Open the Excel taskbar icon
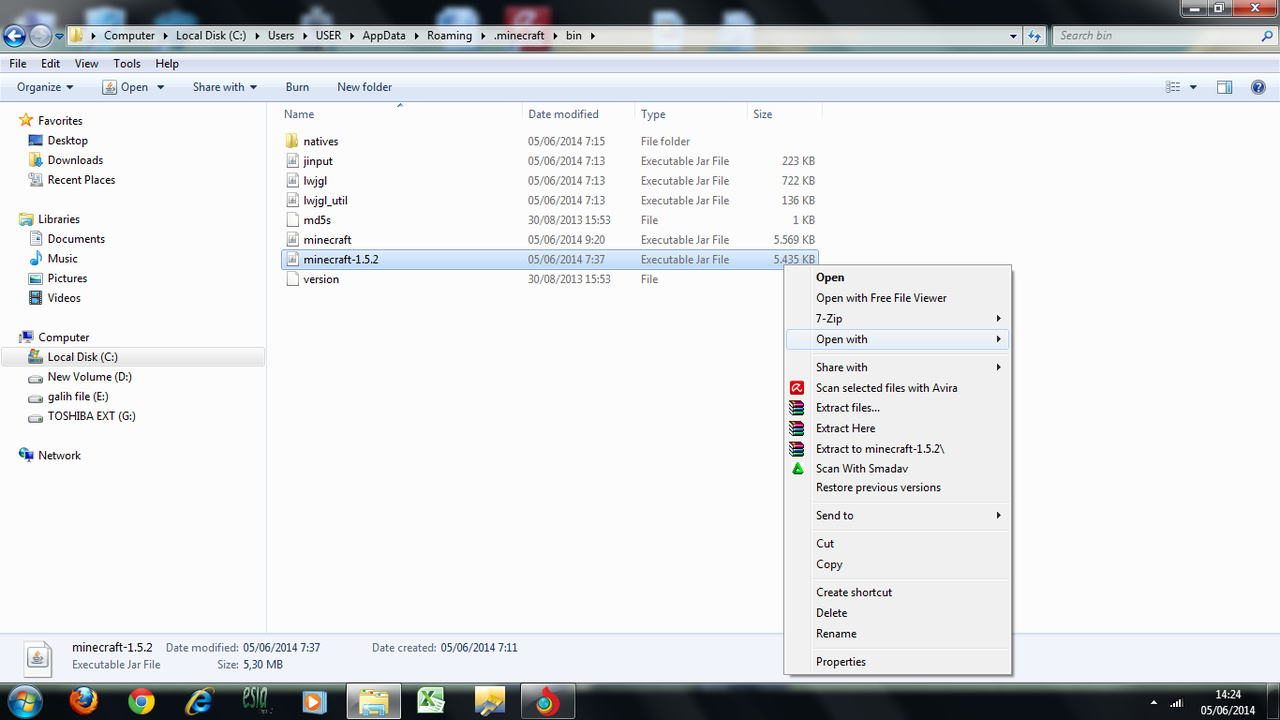 point(431,702)
